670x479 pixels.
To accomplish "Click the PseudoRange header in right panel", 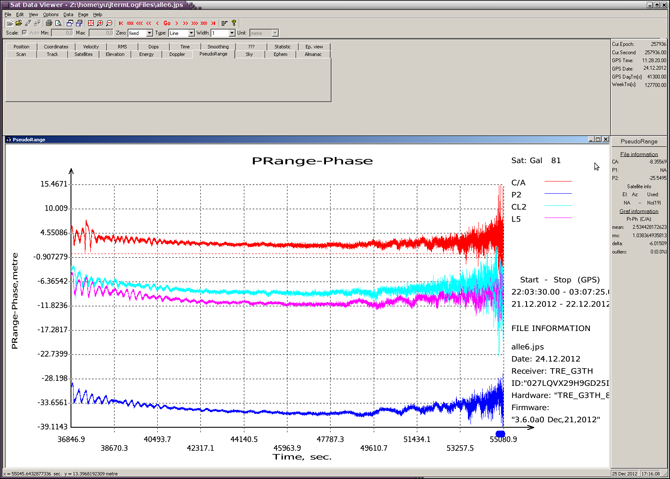I will click(x=639, y=141).
